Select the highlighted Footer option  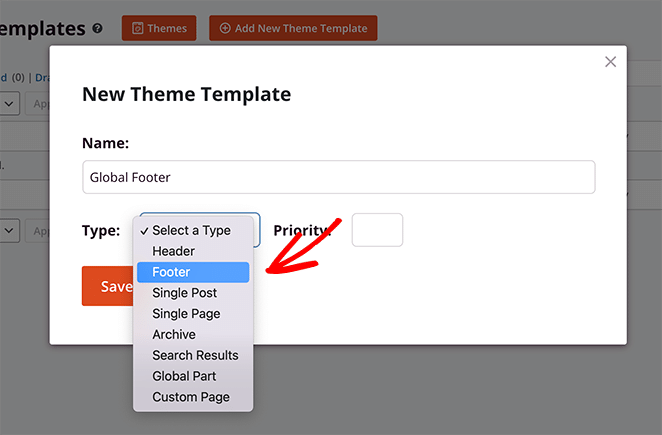click(x=171, y=272)
